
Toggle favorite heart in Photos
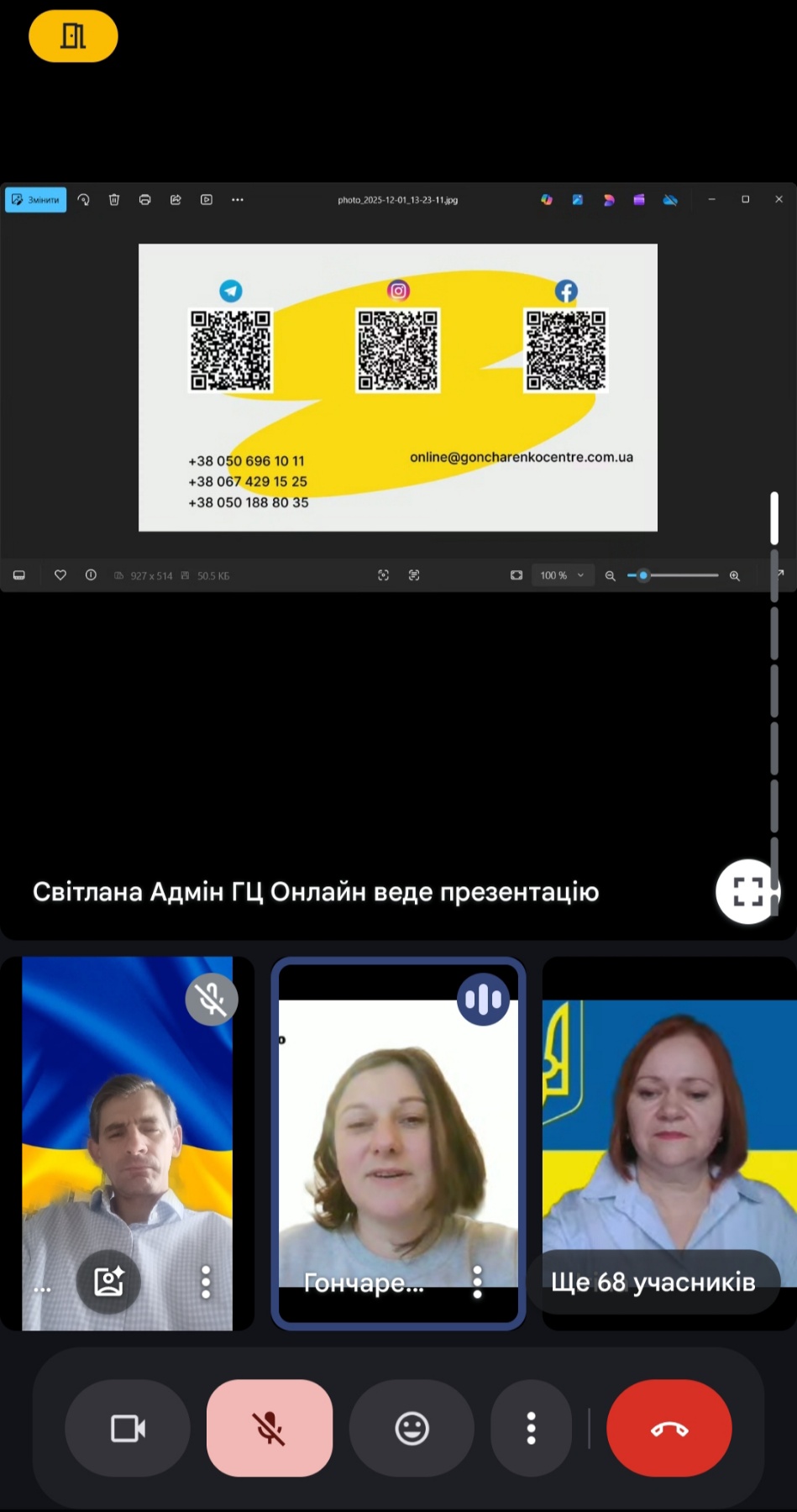(60, 575)
